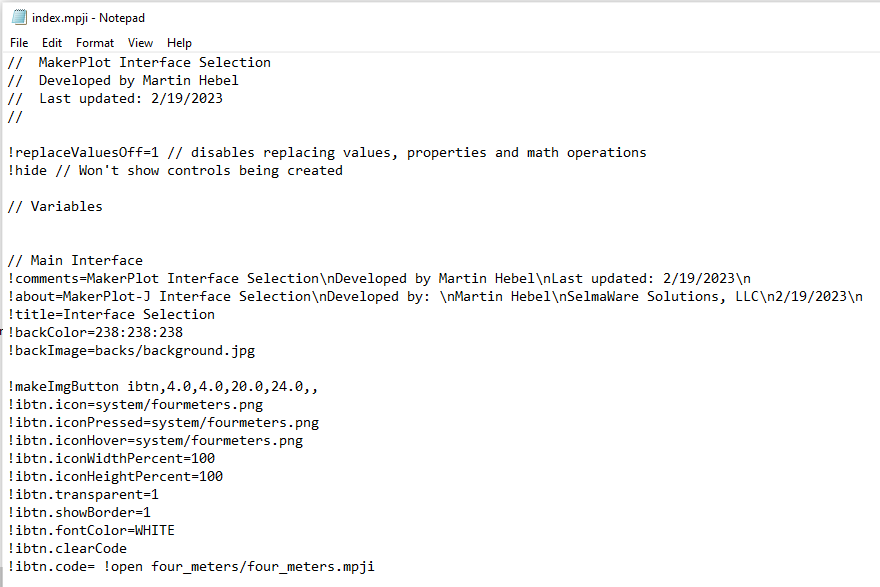Click the index.mpji - Notepad window title

[88, 18]
